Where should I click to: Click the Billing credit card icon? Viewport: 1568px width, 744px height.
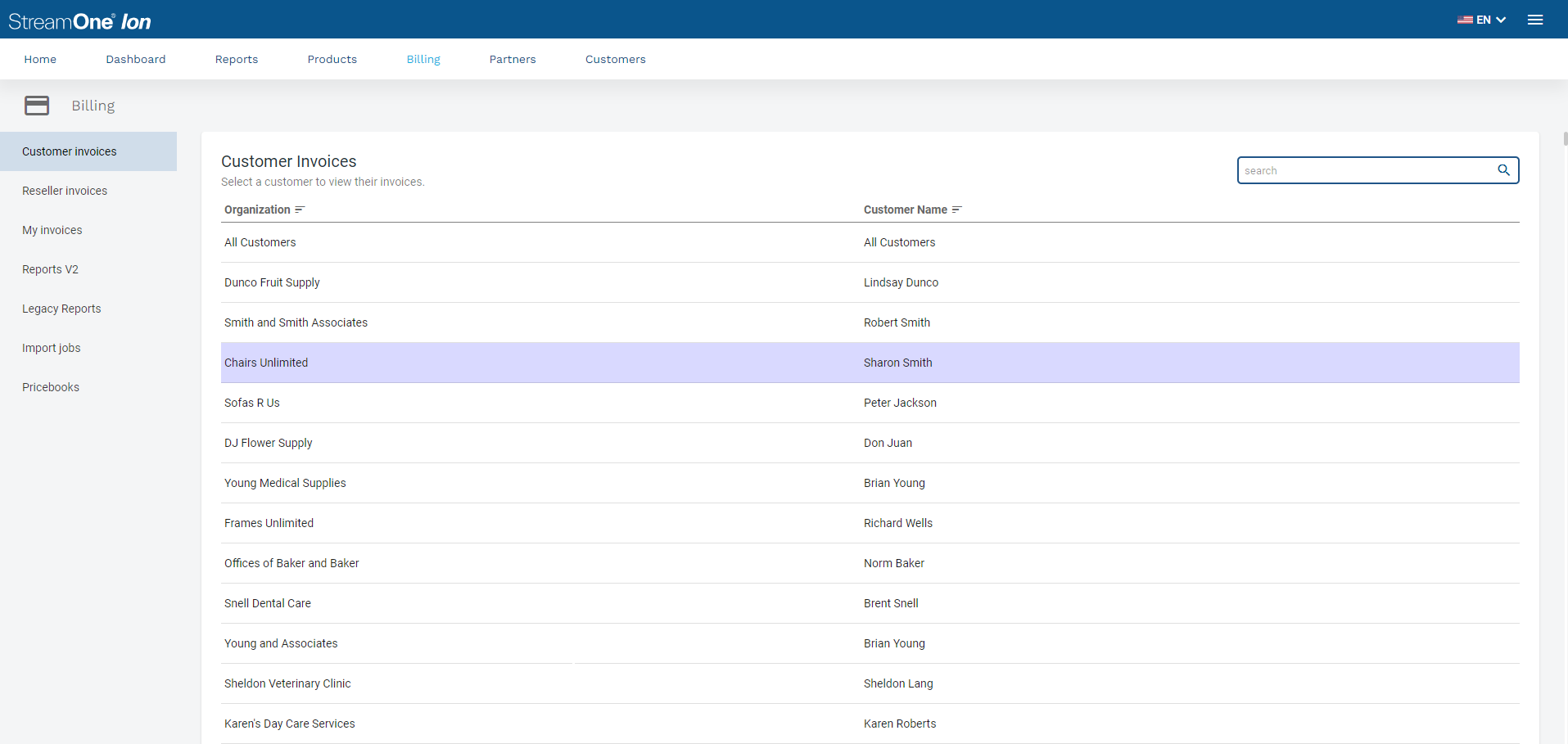point(37,106)
